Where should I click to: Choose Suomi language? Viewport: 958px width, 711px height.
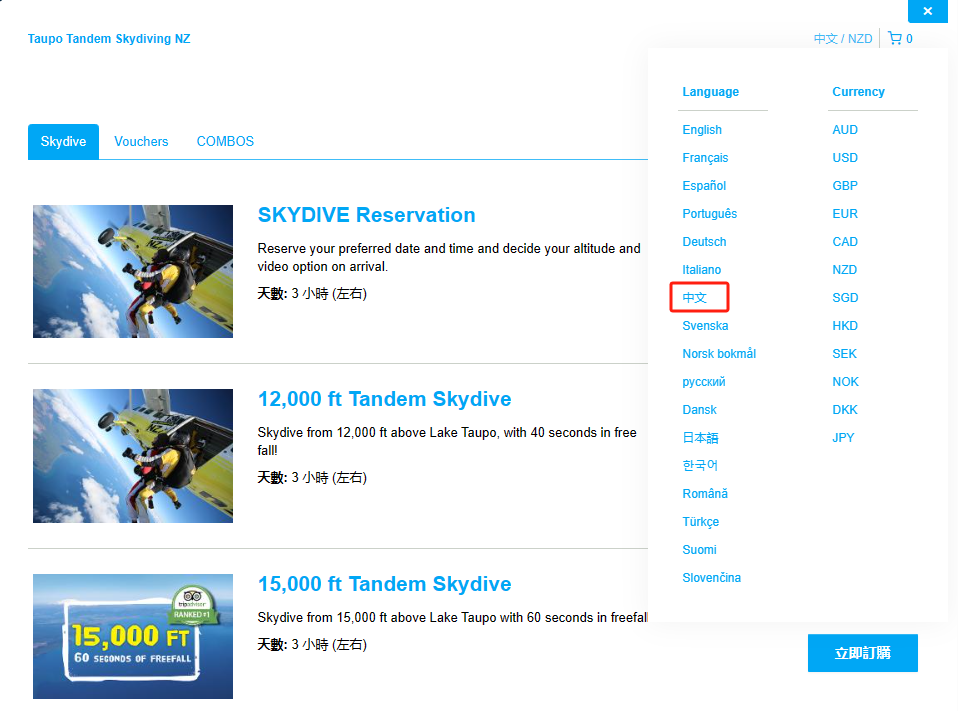(x=700, y=550)
